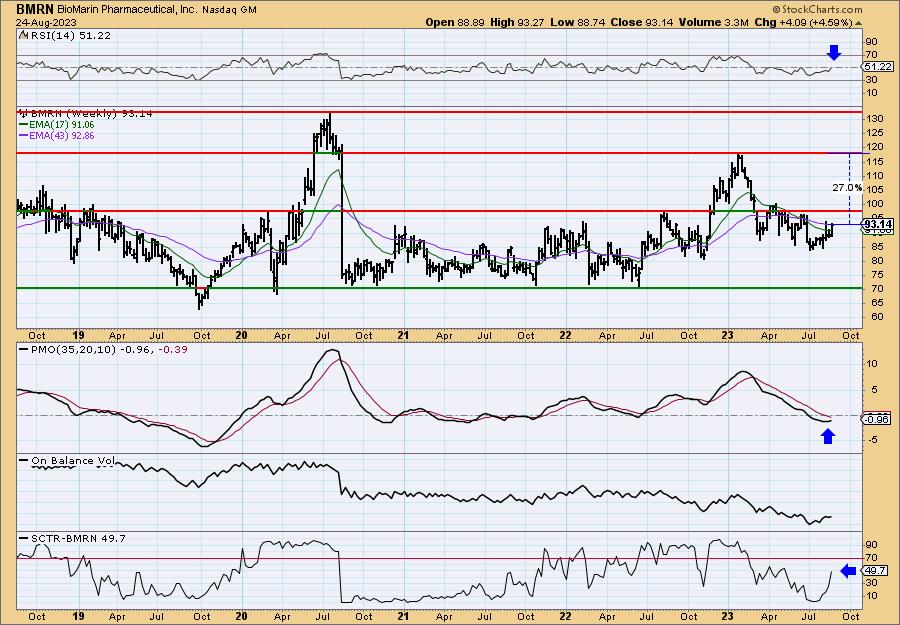
Task: Click the 120 price axis label
Action: click(875, 147)
